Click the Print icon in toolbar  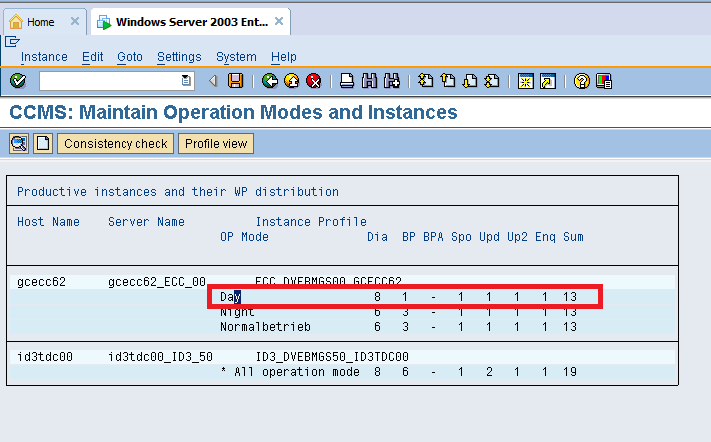pos(347,81)
